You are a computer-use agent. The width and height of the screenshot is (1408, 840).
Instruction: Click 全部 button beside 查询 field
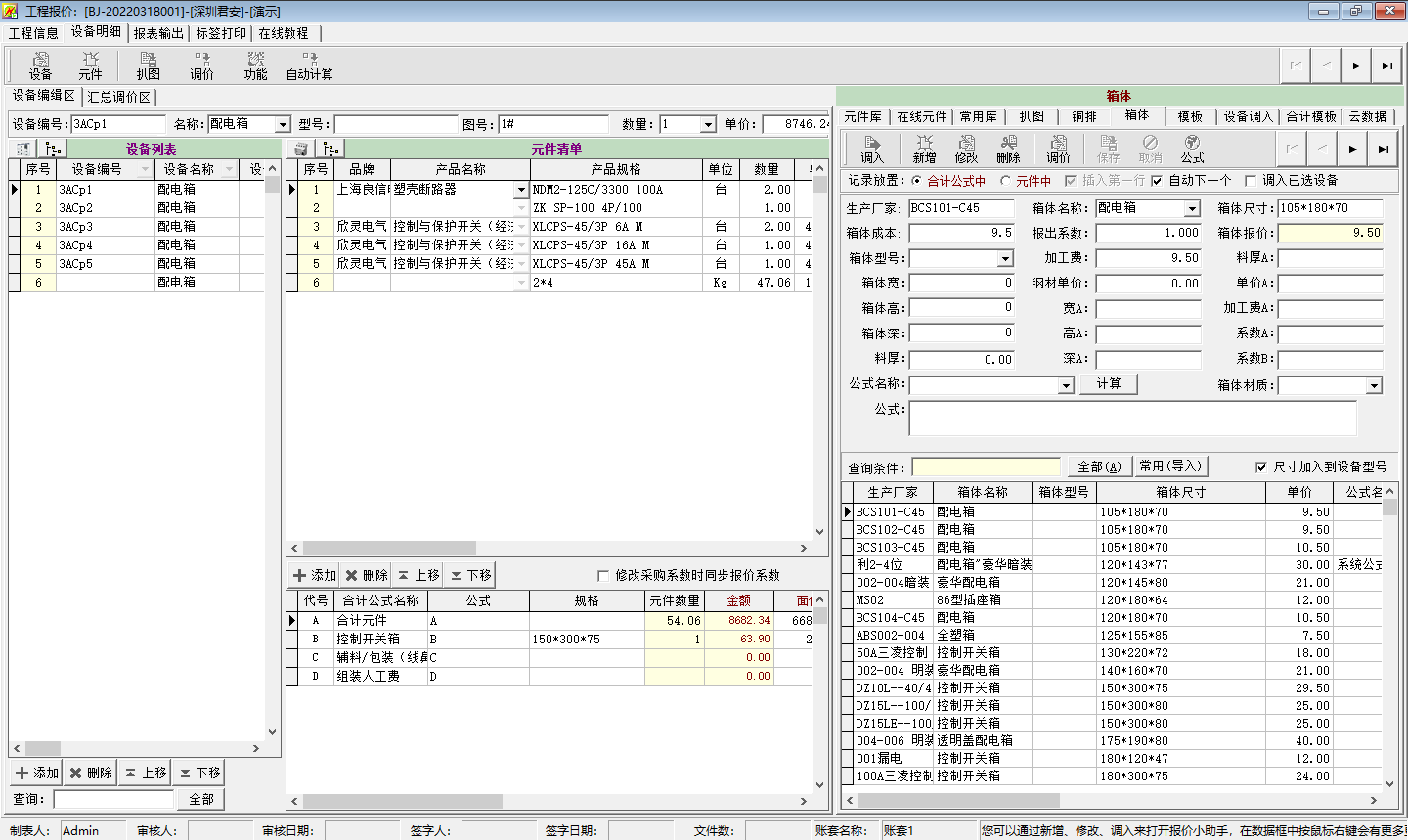coord(201,799)
